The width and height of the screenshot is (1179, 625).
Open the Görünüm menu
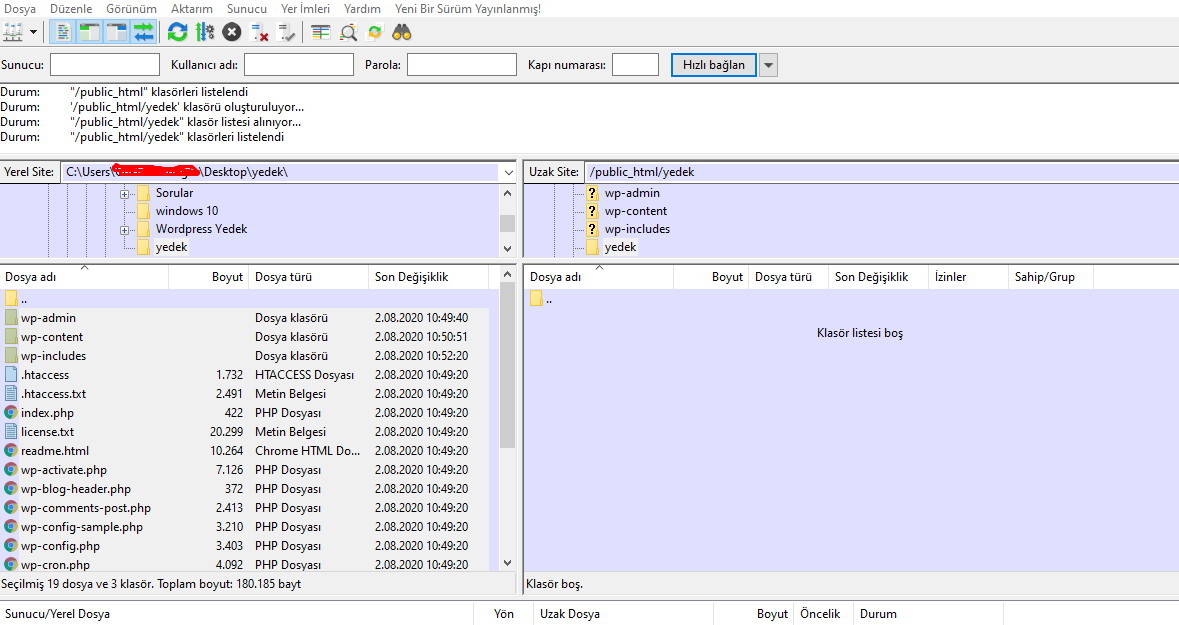point(132,9)
